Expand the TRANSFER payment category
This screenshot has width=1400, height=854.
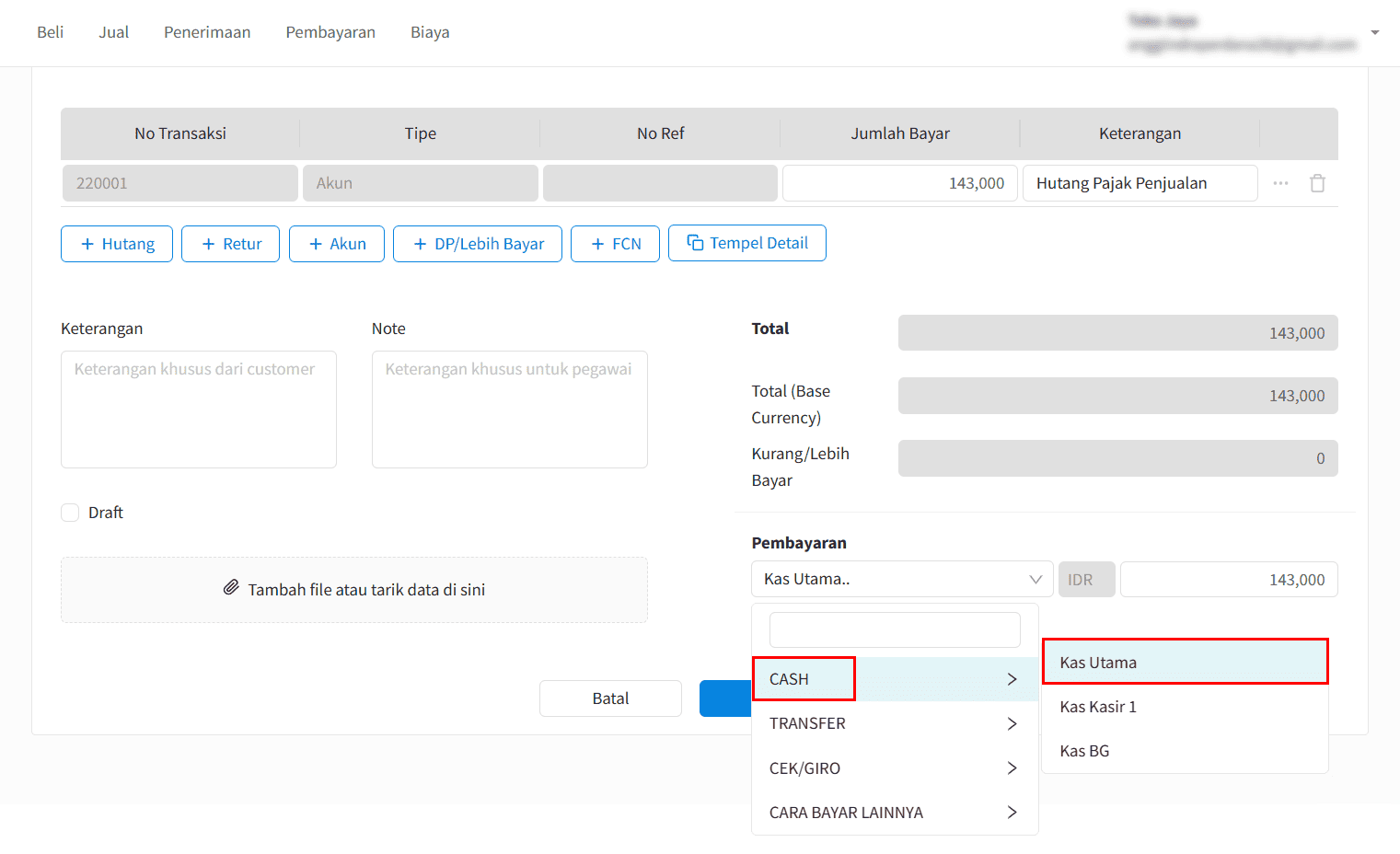coord(895,723)
